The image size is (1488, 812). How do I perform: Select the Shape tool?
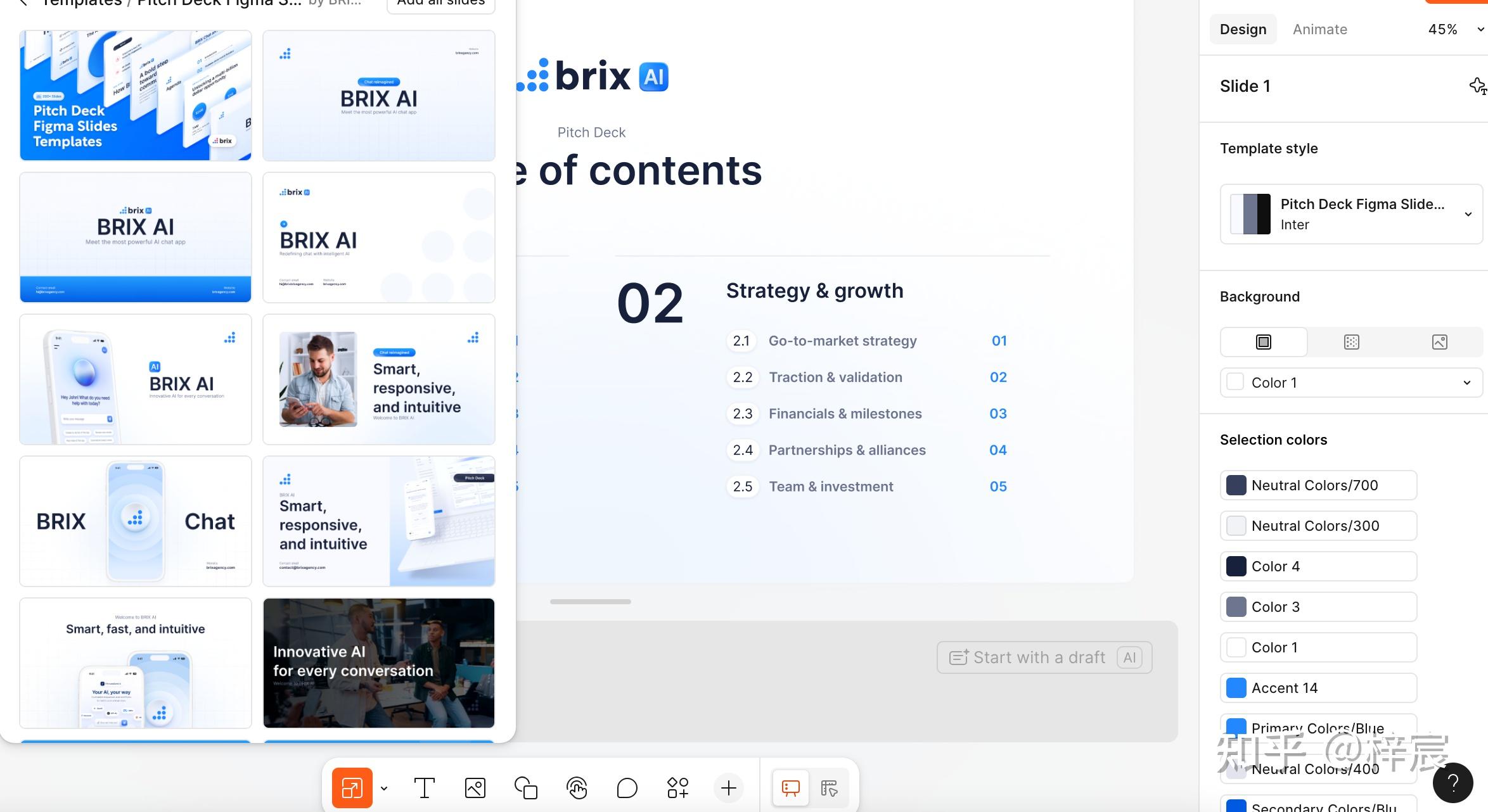[x=525, y=788]
